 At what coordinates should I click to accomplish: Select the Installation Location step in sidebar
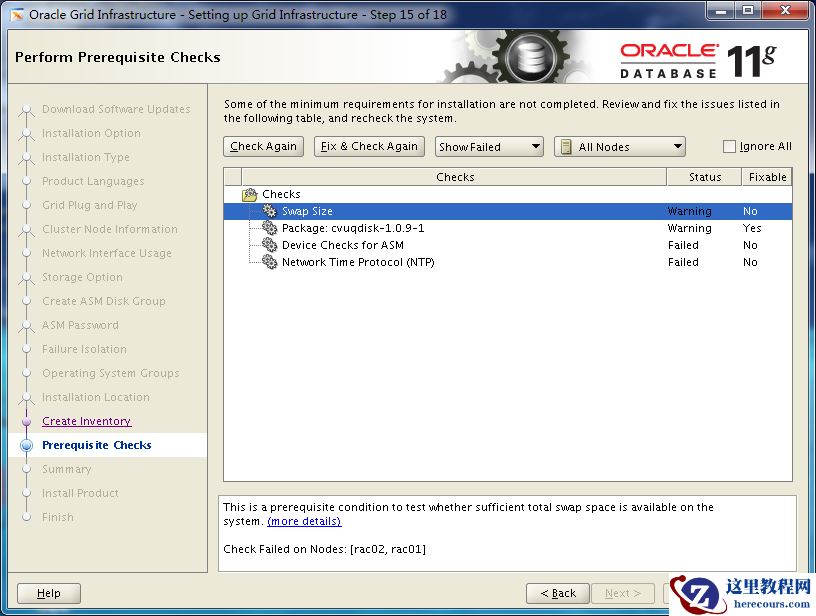point(96,397)
